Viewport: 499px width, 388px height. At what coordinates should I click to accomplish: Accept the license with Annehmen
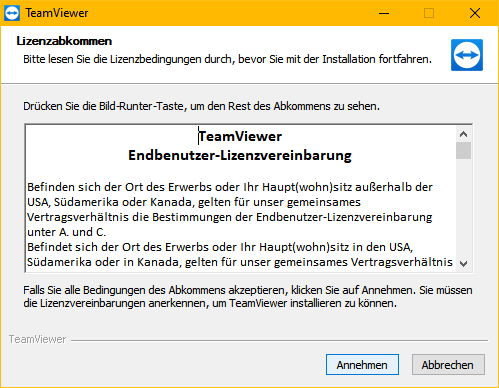(362, 365)
